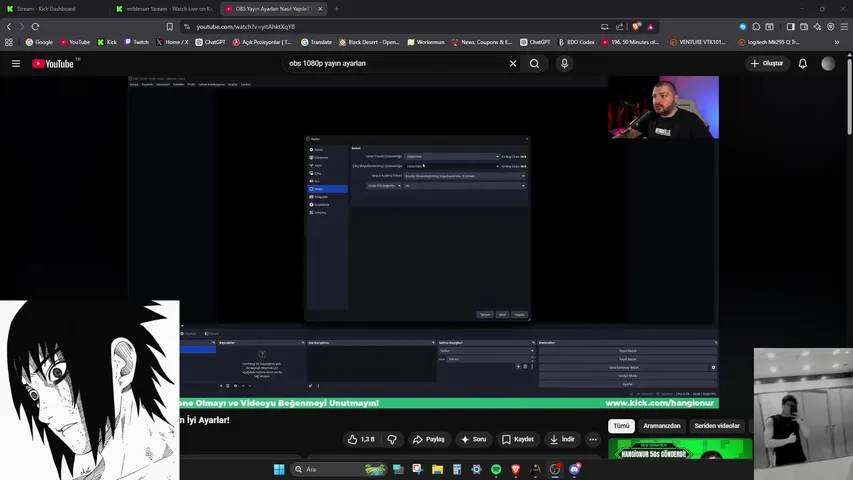Open Discord from the taskbar
The height and width of the screenshot is (480, 853).
574,469
